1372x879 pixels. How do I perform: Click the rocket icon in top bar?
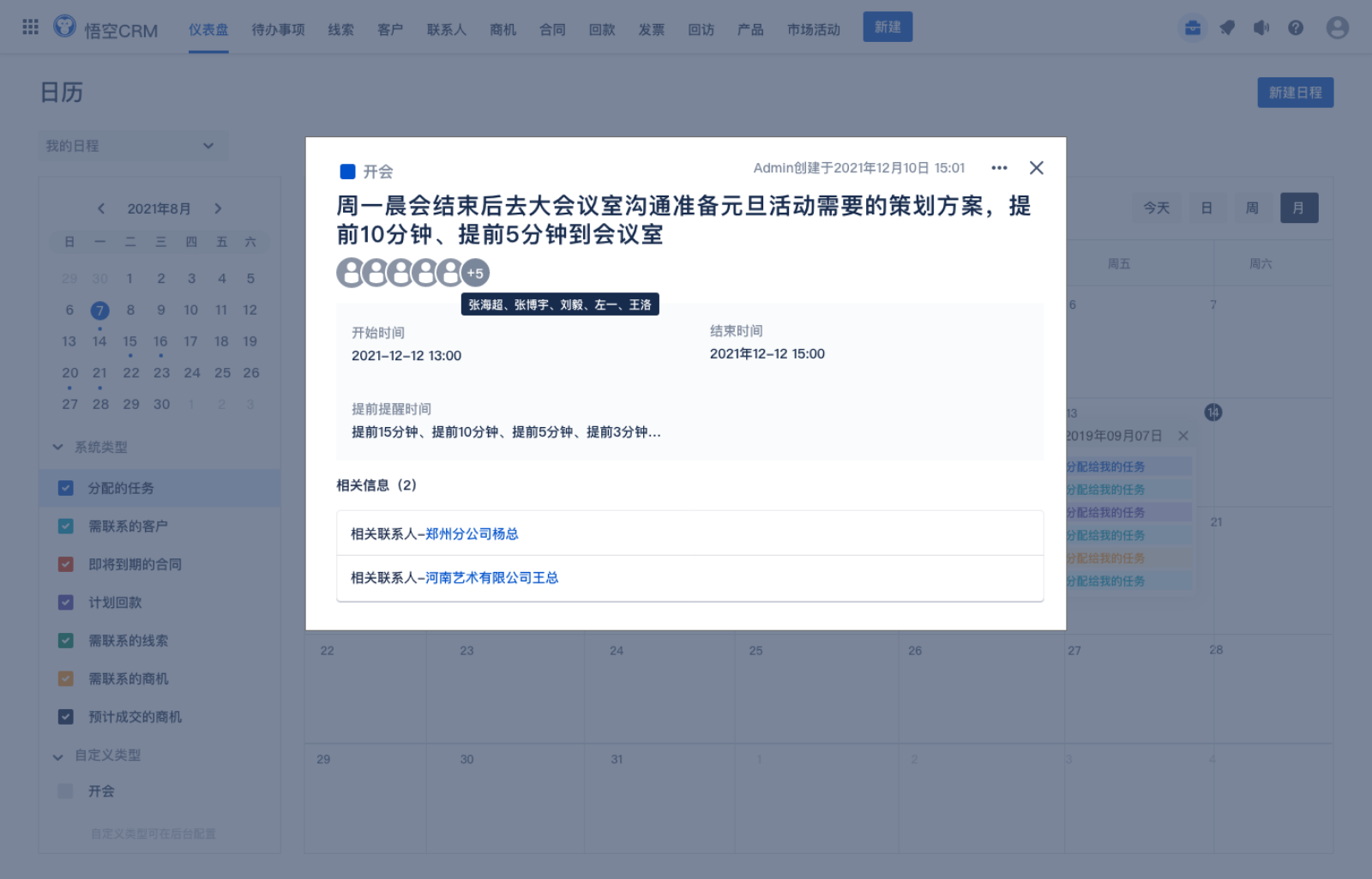pos(1227,28)
